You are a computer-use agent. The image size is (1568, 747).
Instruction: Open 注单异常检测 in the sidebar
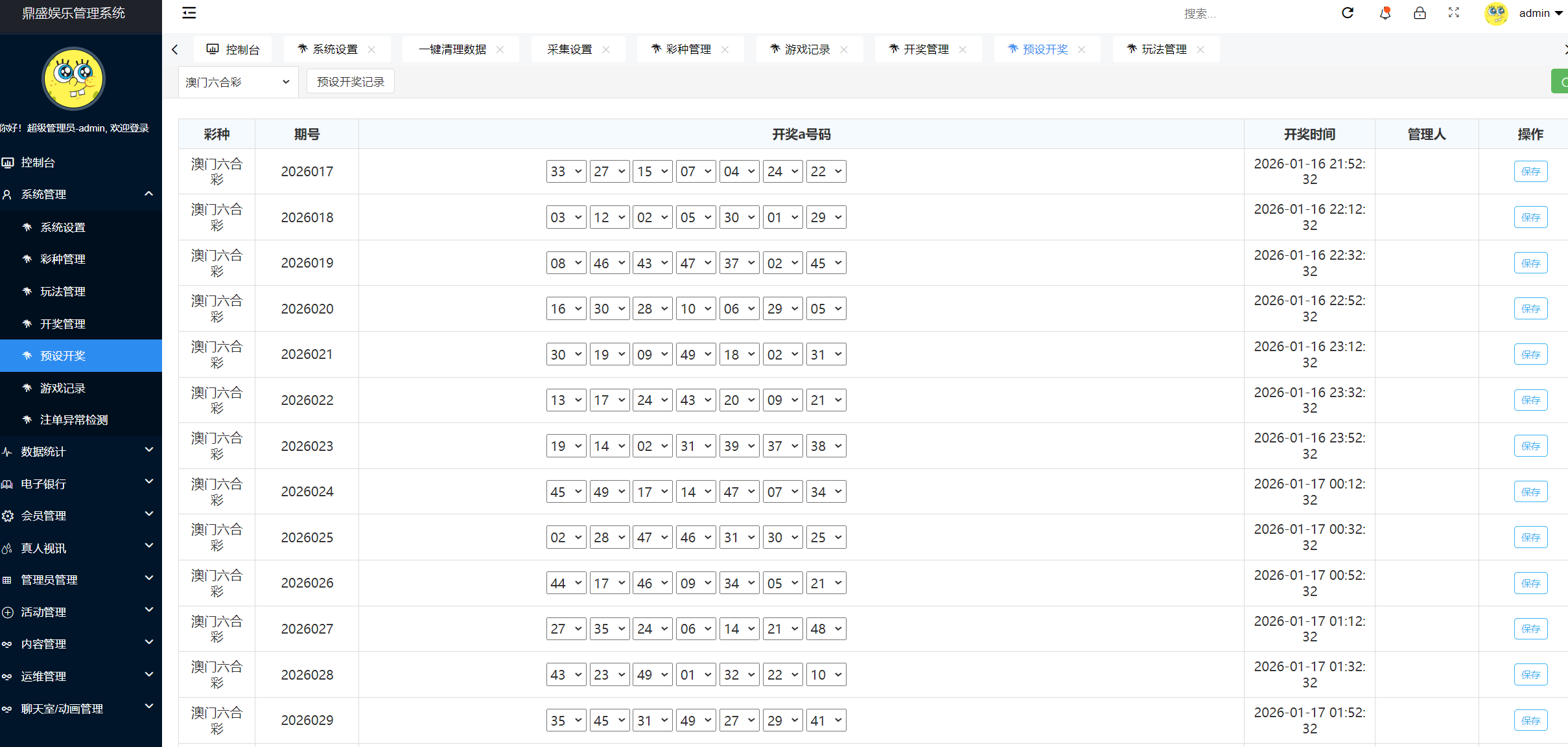pyautogui.click(x=74, y=419)
